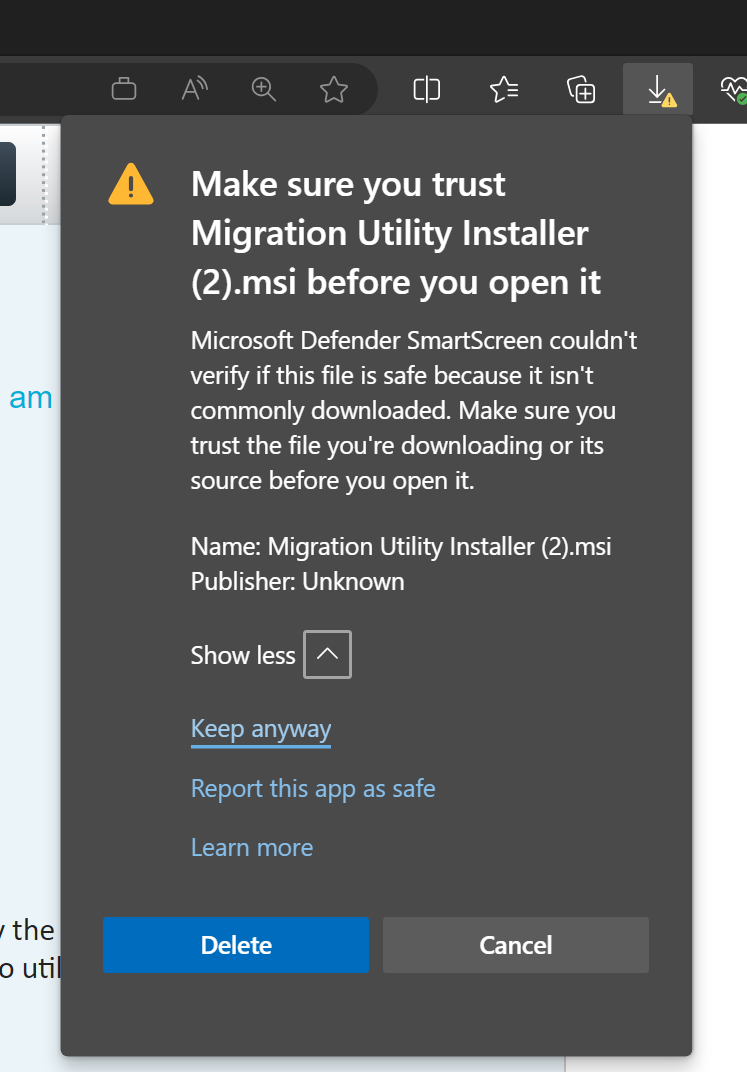Click the Show less text label
This screenshot has width=747, height=1072.
click(x=243, y=656)
